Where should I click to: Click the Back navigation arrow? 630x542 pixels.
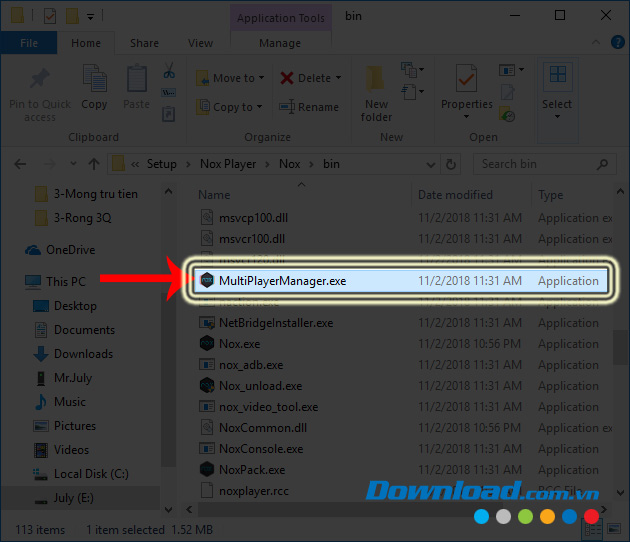coord(20,164)
